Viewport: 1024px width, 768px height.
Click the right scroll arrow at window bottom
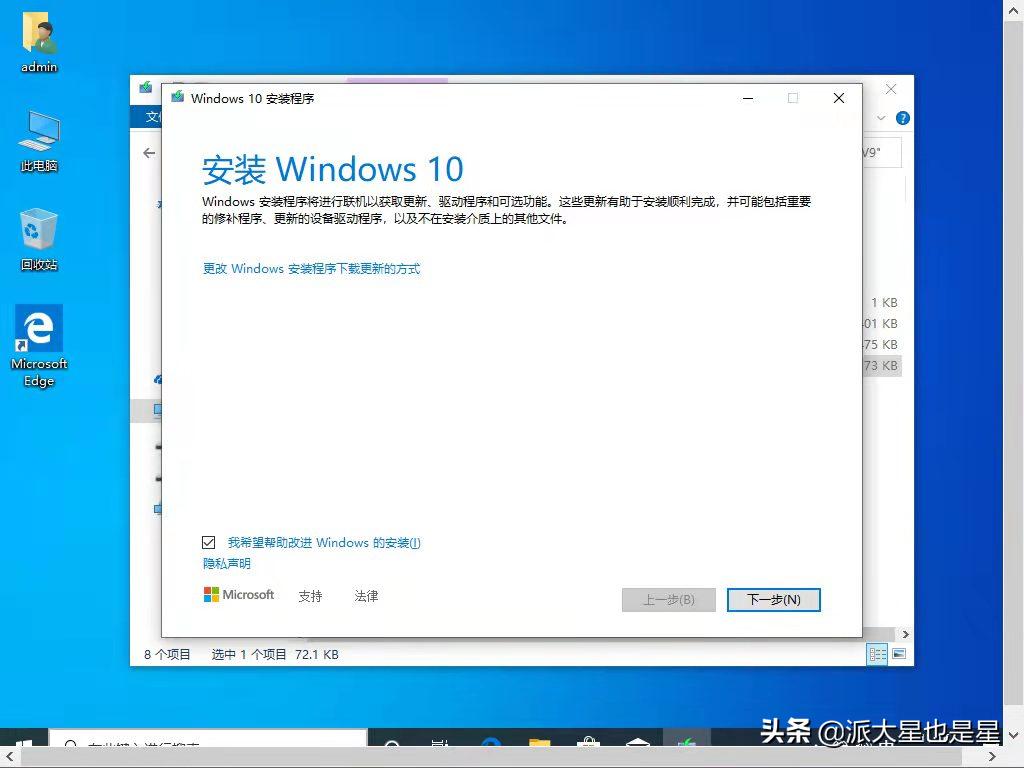pos(906,634)
